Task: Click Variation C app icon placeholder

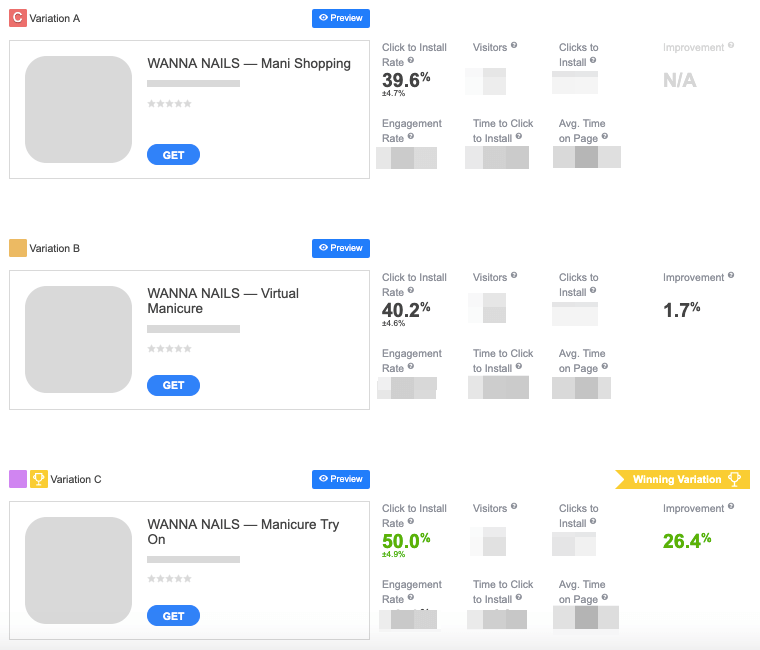Action: click(79, 571)
